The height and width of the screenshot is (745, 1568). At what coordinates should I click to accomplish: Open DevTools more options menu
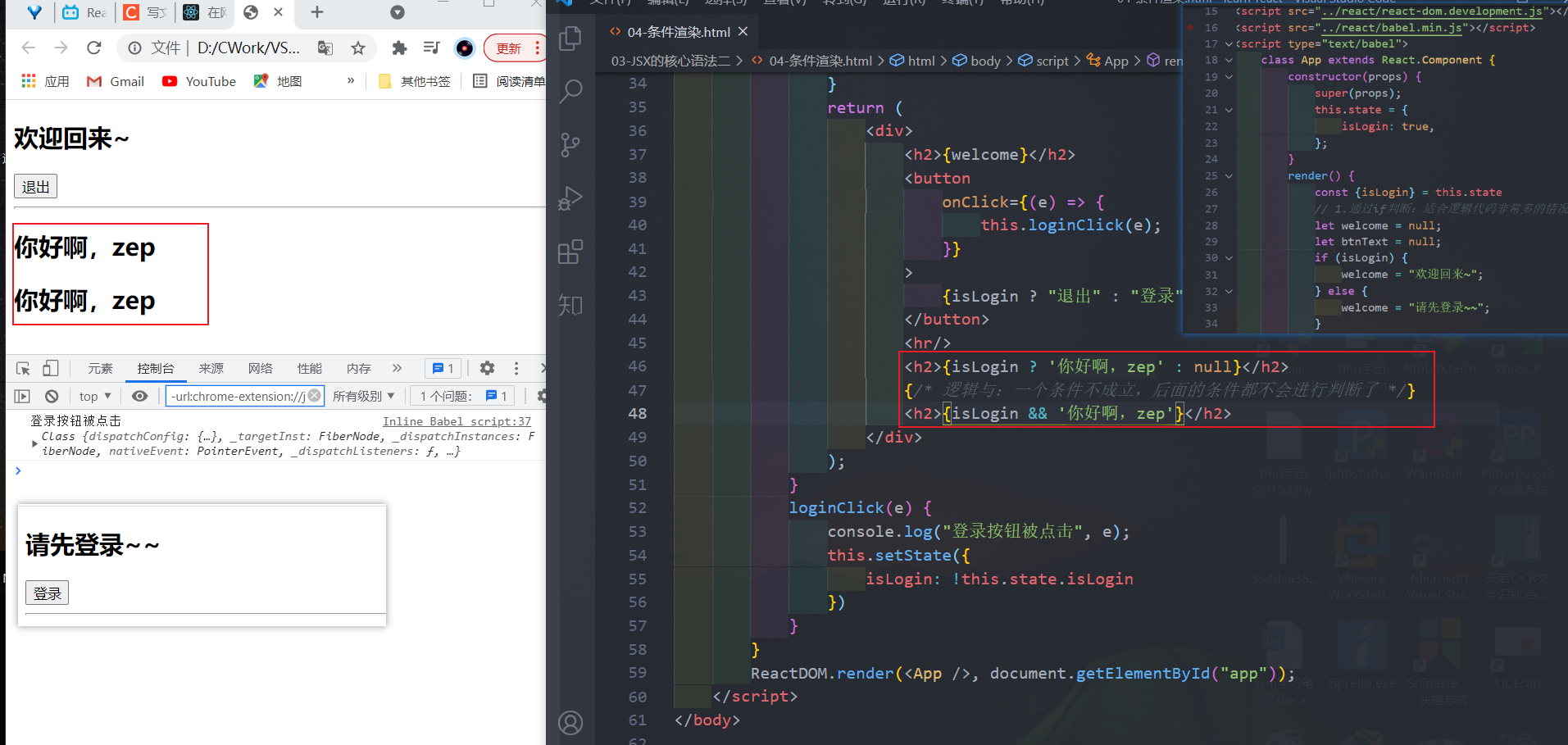point(516,369)
